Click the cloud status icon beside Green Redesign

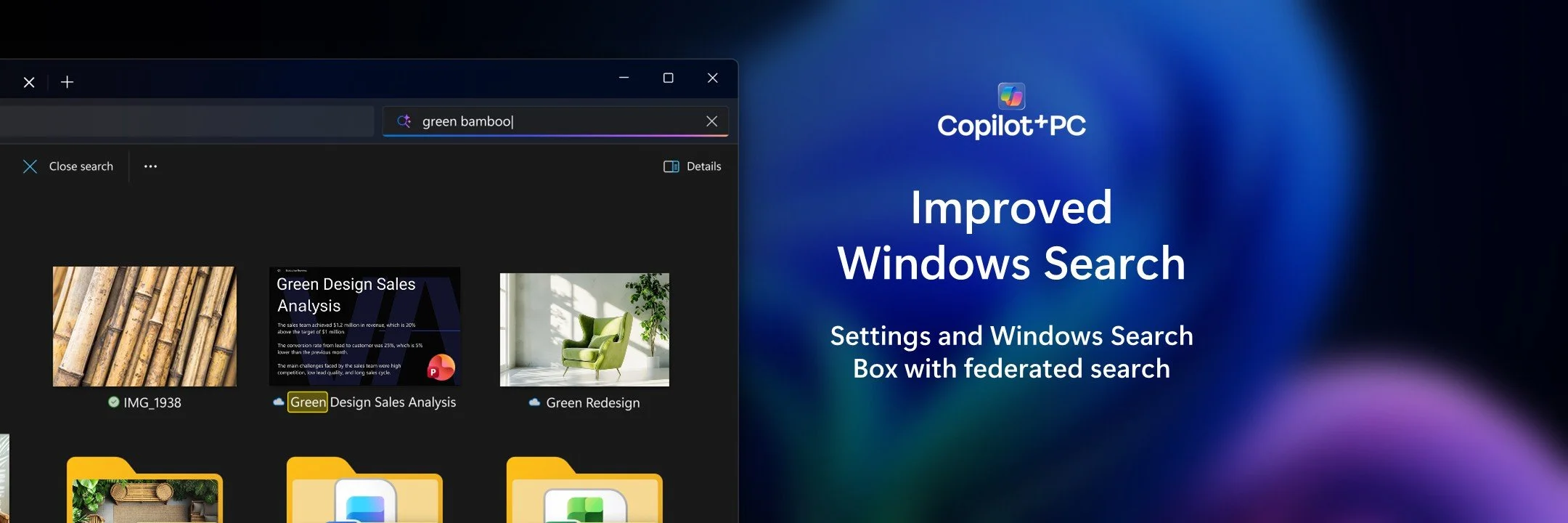point(534,402)
